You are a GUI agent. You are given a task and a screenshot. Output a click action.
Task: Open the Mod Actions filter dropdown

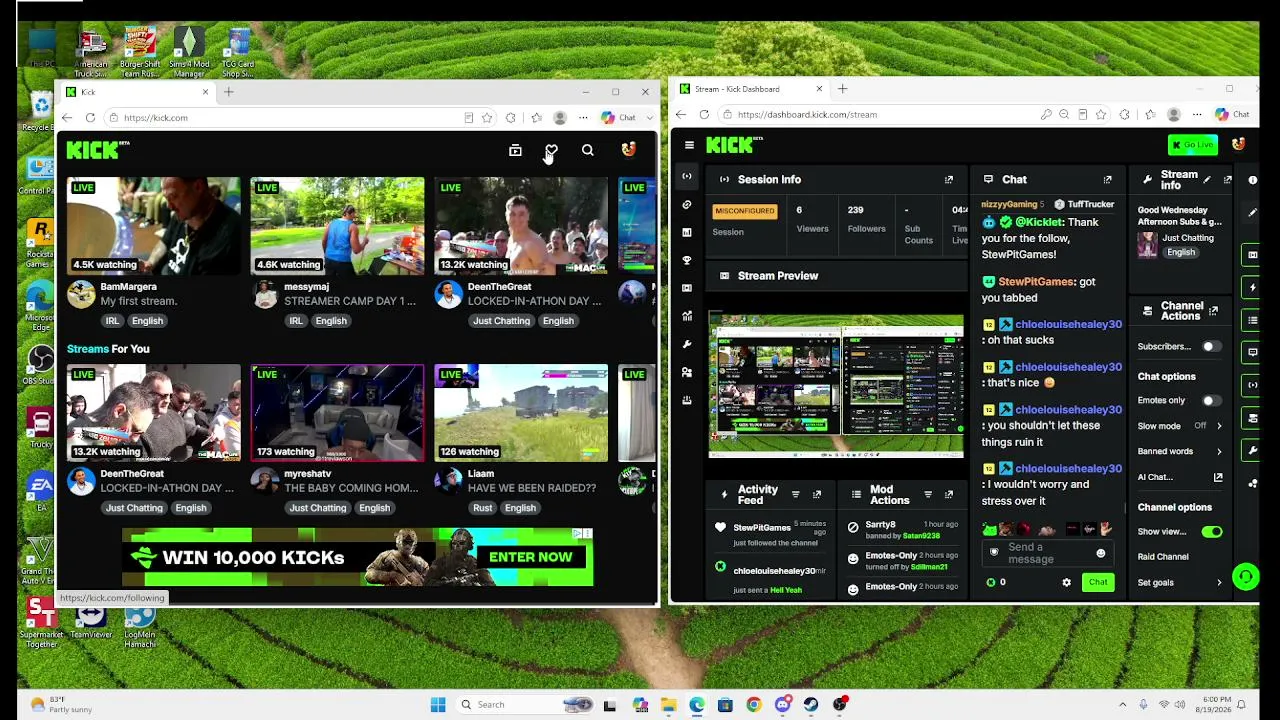click(x=927, y=494)
